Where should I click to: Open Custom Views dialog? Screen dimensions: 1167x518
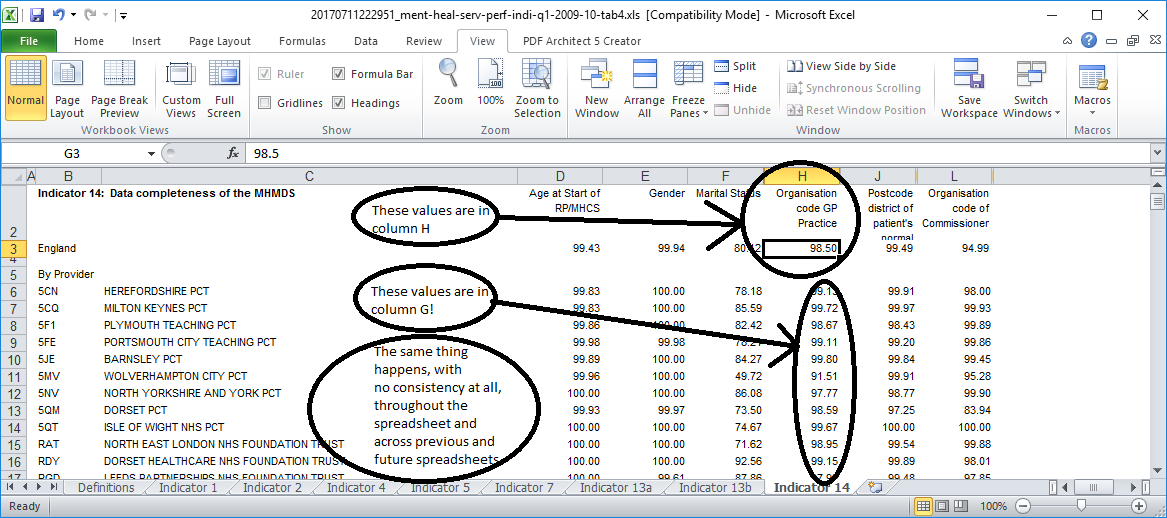182,88
